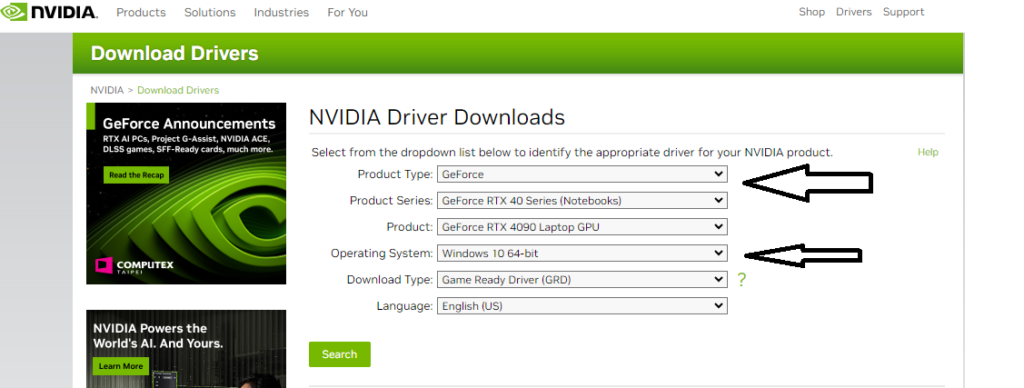Open the Products menu

pyautogui.click(x=141, y=12)
